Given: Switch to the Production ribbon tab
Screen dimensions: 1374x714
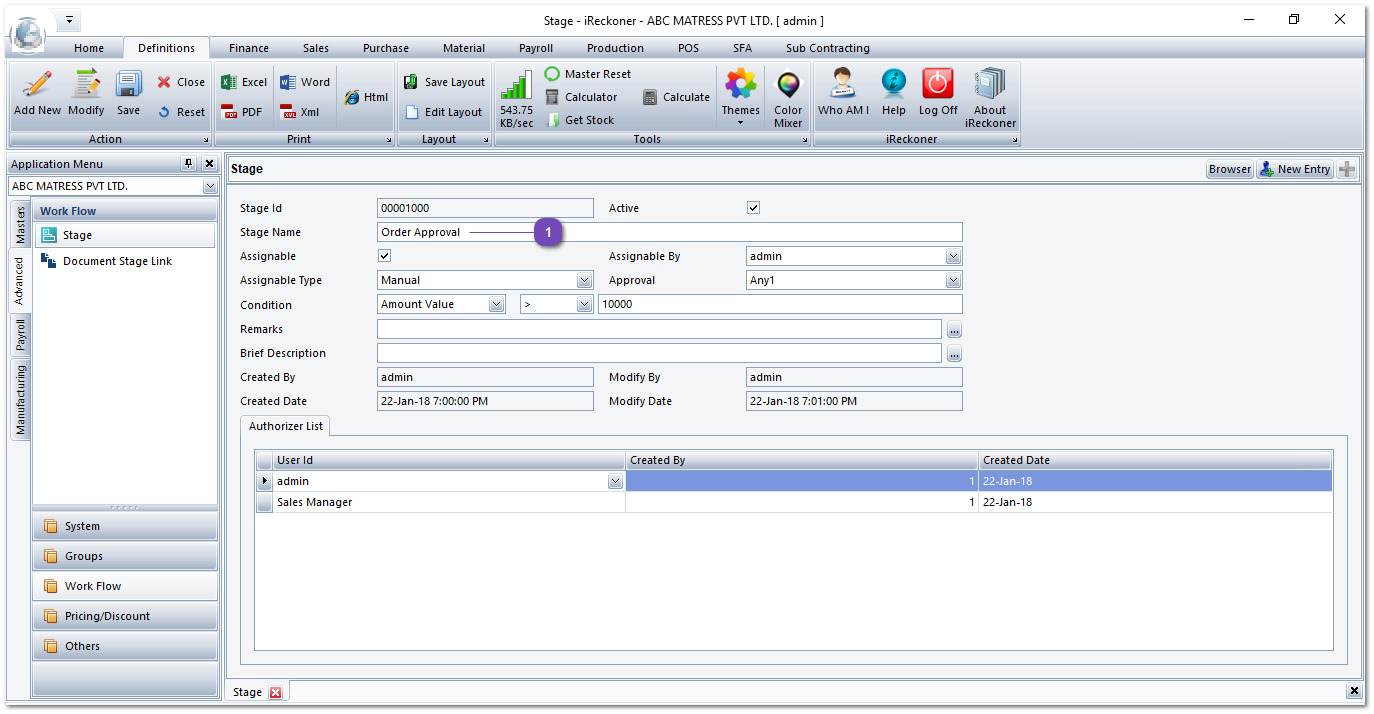Looking at the screenshot, I should pos(615,48).
